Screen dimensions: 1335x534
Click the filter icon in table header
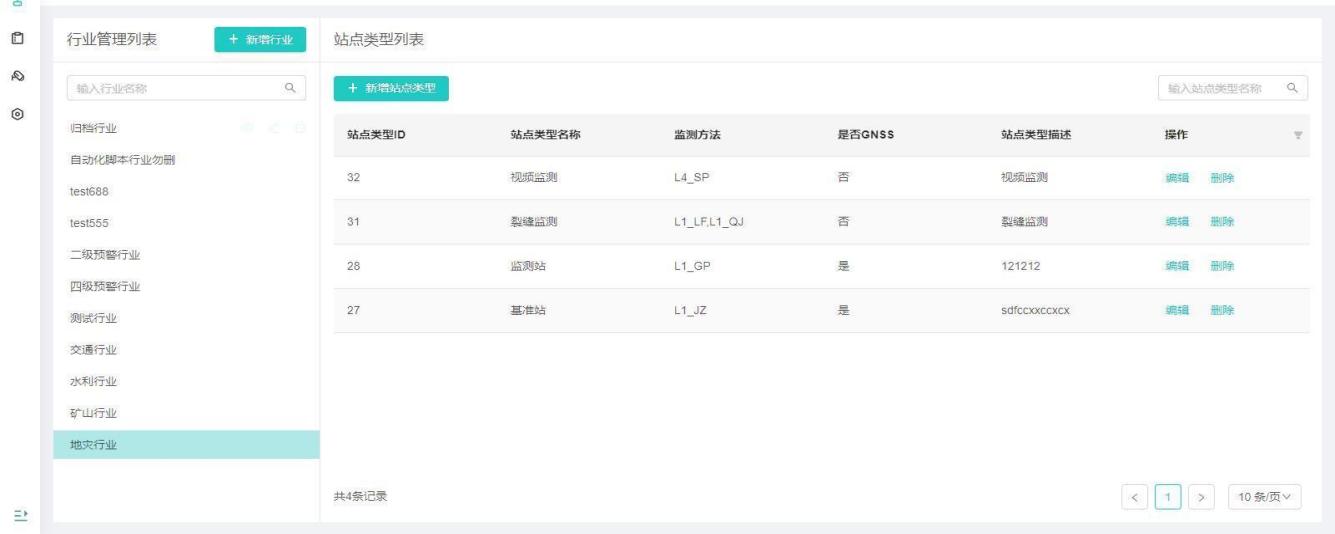pos(1298,136)
